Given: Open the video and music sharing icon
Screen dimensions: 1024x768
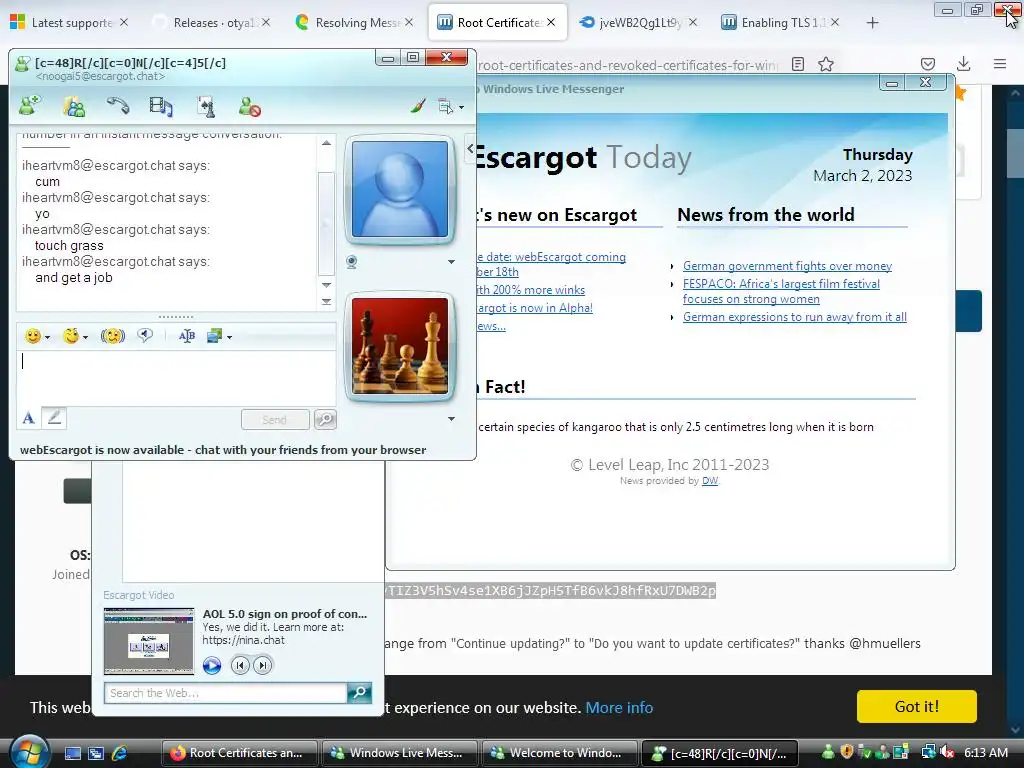Looking at the screenshot, I should (x=161, y=106).
